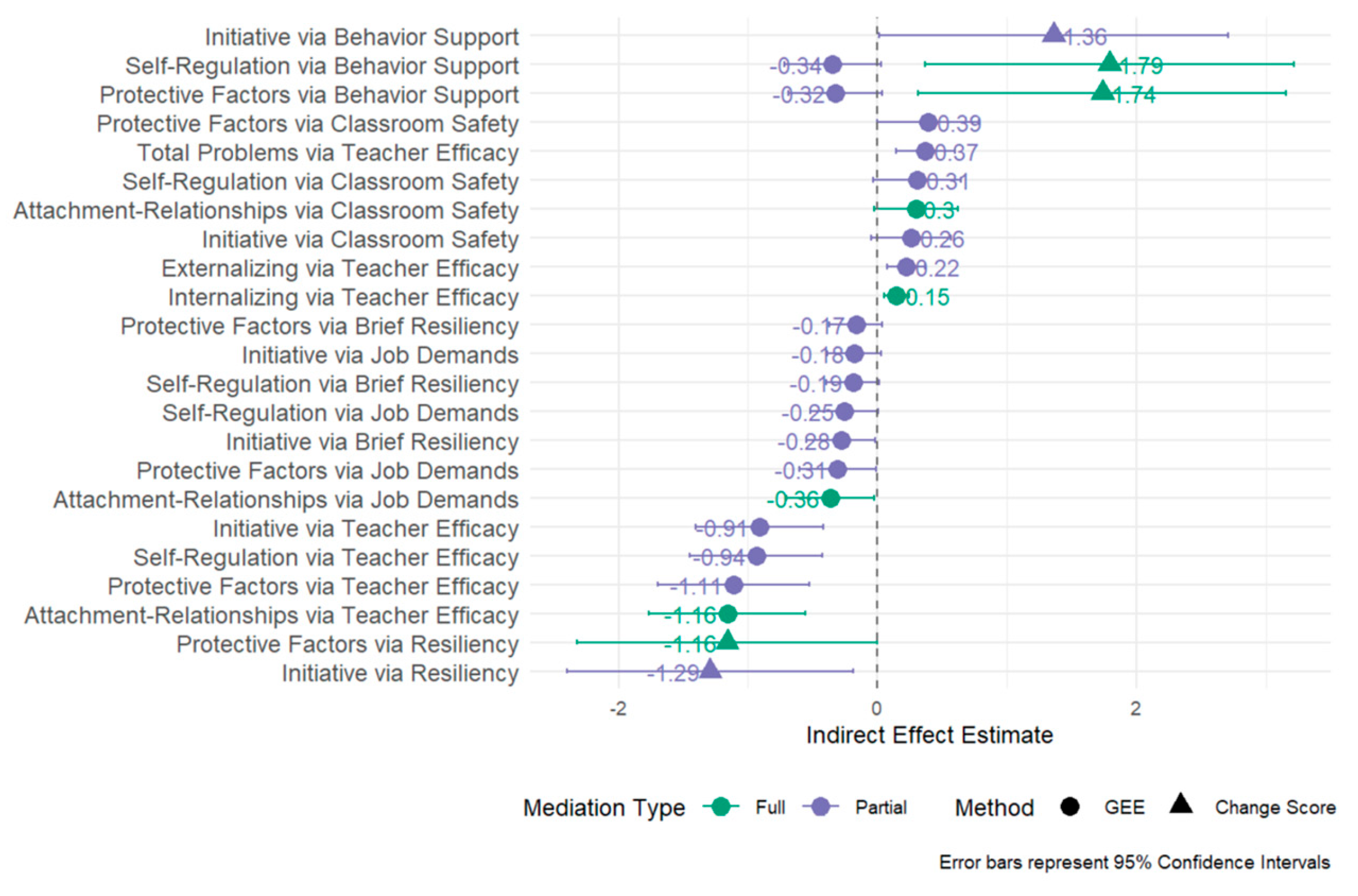Click the green triangle for Protective Factors via Resiliency

pos(727,641)
